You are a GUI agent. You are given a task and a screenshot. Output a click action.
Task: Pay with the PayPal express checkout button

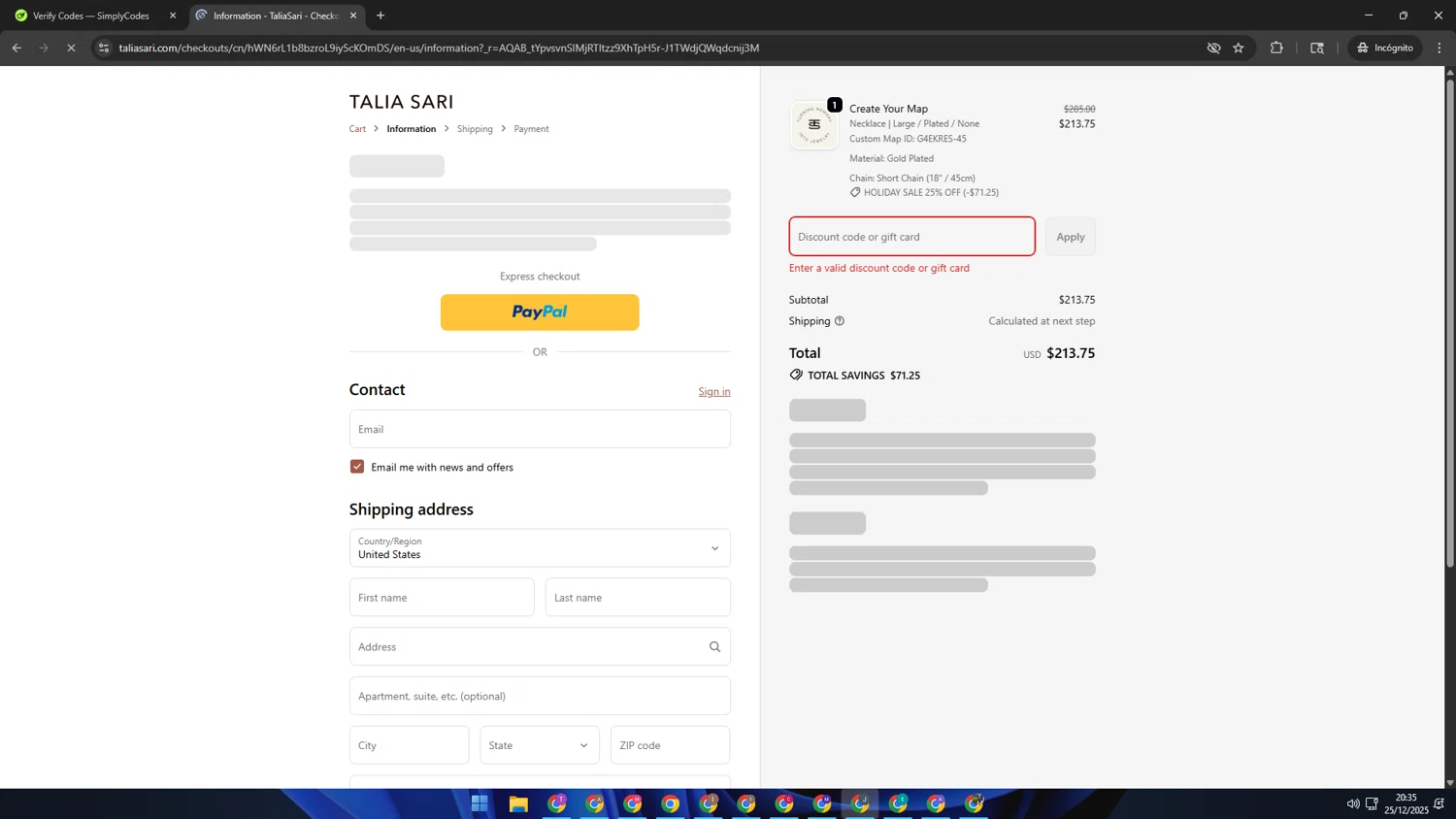540,312
